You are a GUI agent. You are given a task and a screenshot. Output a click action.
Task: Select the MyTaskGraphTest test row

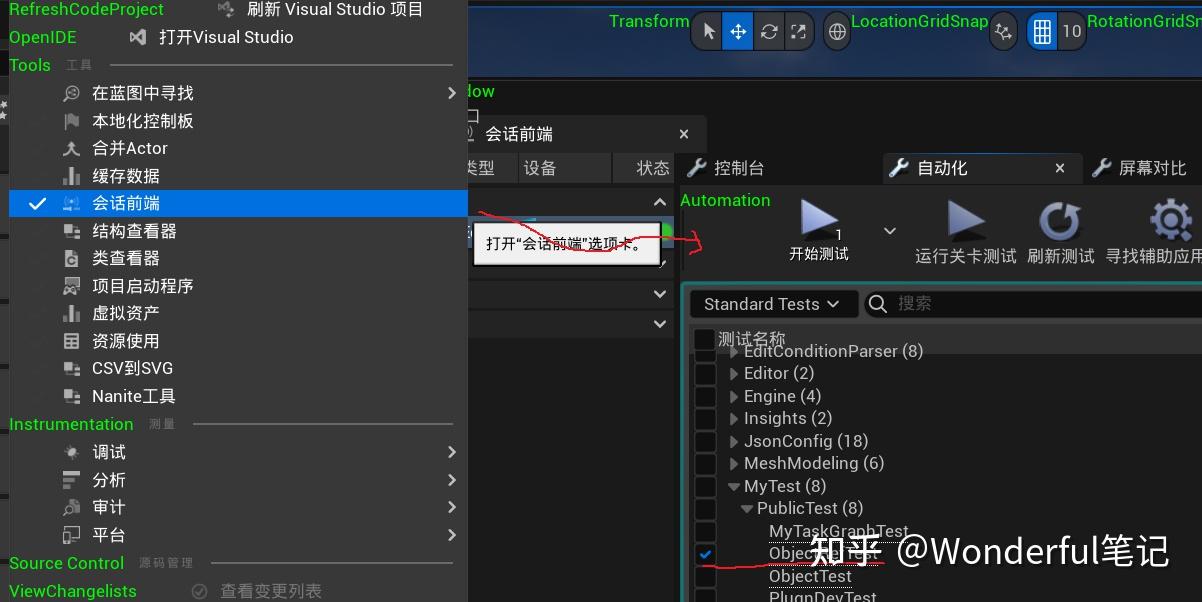[x=838, y=532]
